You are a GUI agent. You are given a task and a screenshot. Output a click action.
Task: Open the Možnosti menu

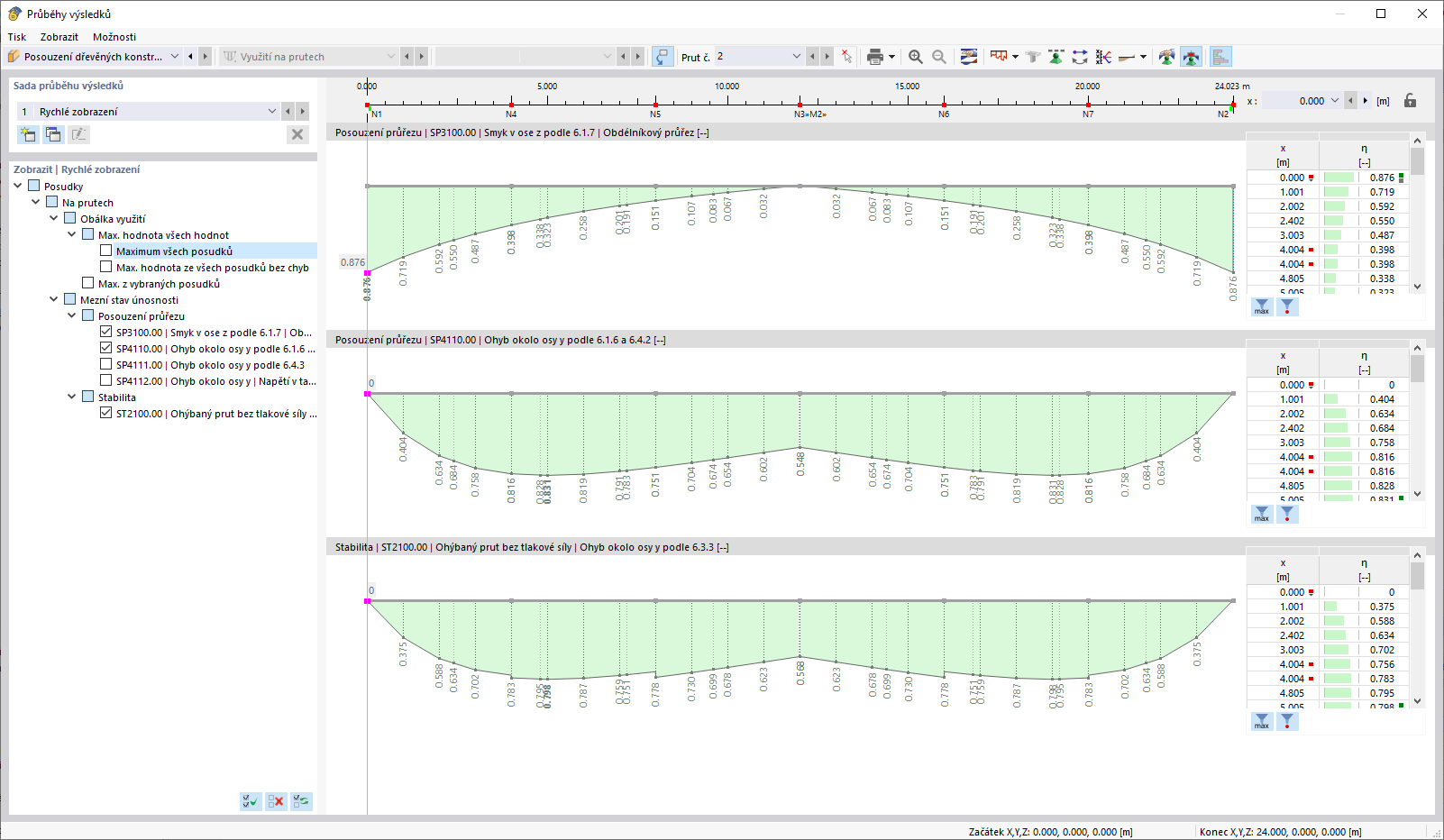(x=114, y=37)
